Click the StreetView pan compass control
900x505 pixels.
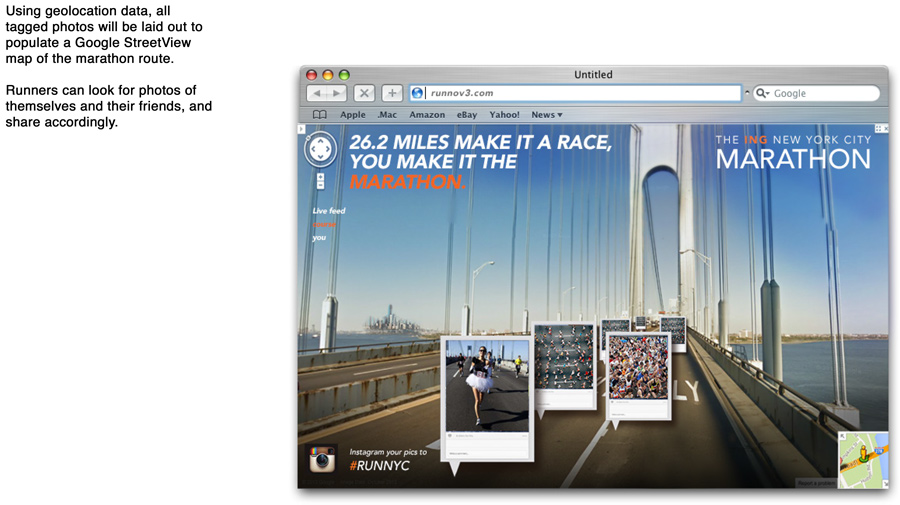coord(320,149)
